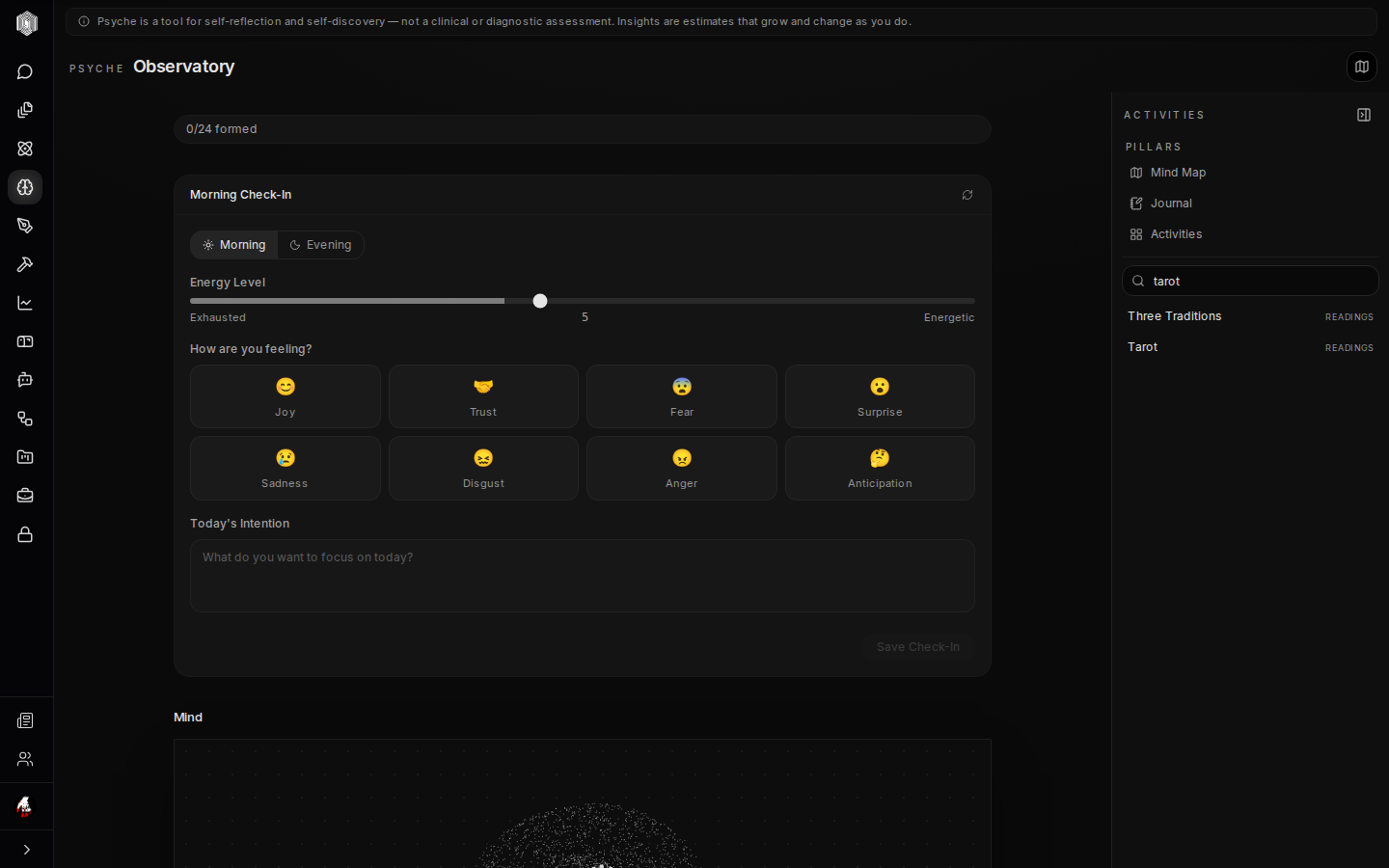Open Journal pillar

point(1250,203)
